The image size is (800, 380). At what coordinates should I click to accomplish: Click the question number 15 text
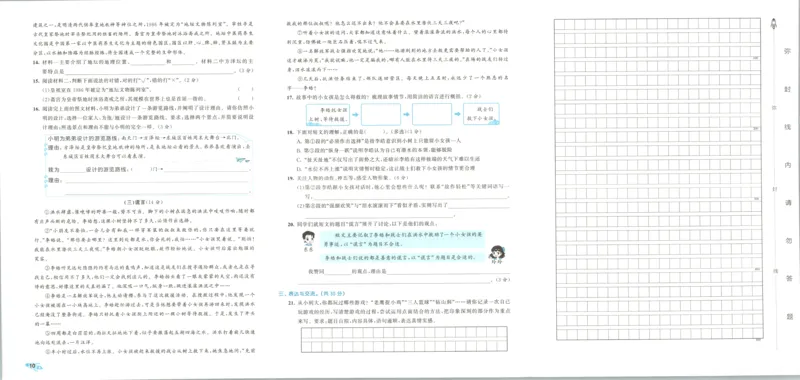pos(35,80)
